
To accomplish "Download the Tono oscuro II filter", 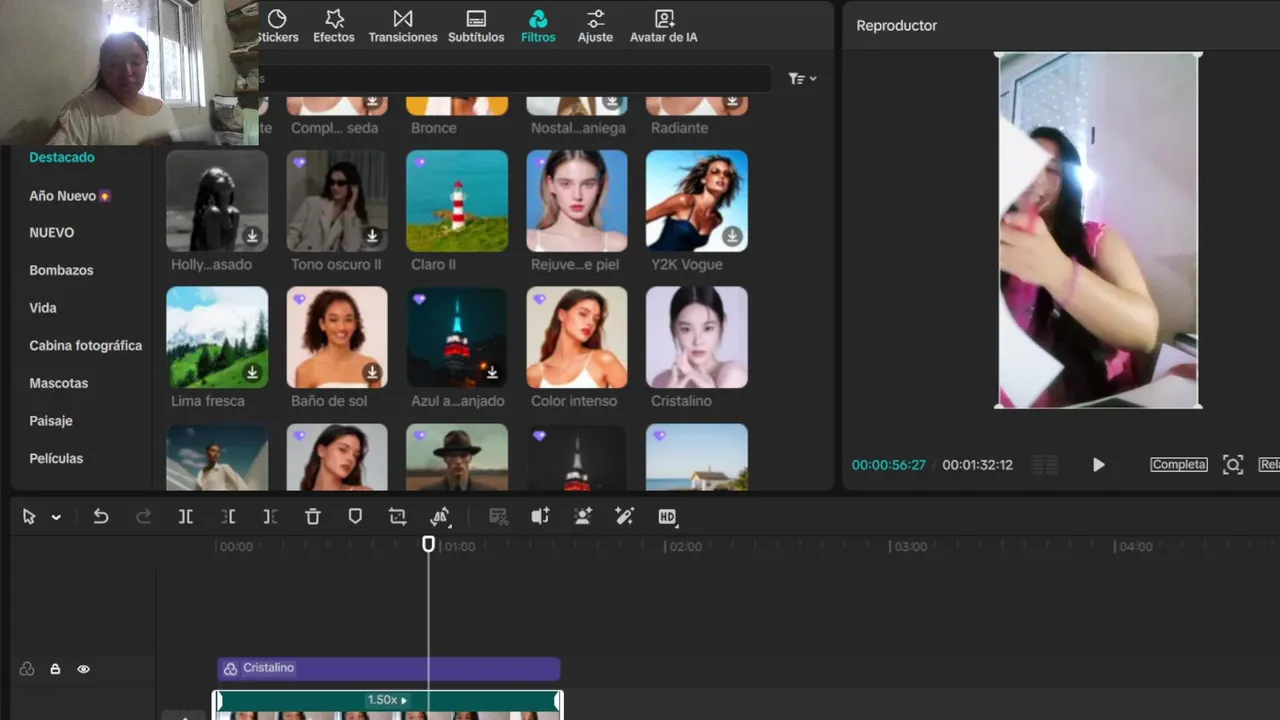I will (x=372, y=236).
